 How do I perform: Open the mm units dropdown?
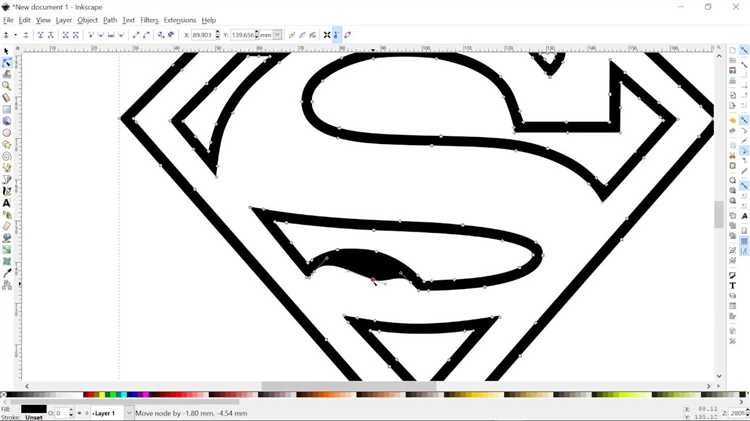277,35
